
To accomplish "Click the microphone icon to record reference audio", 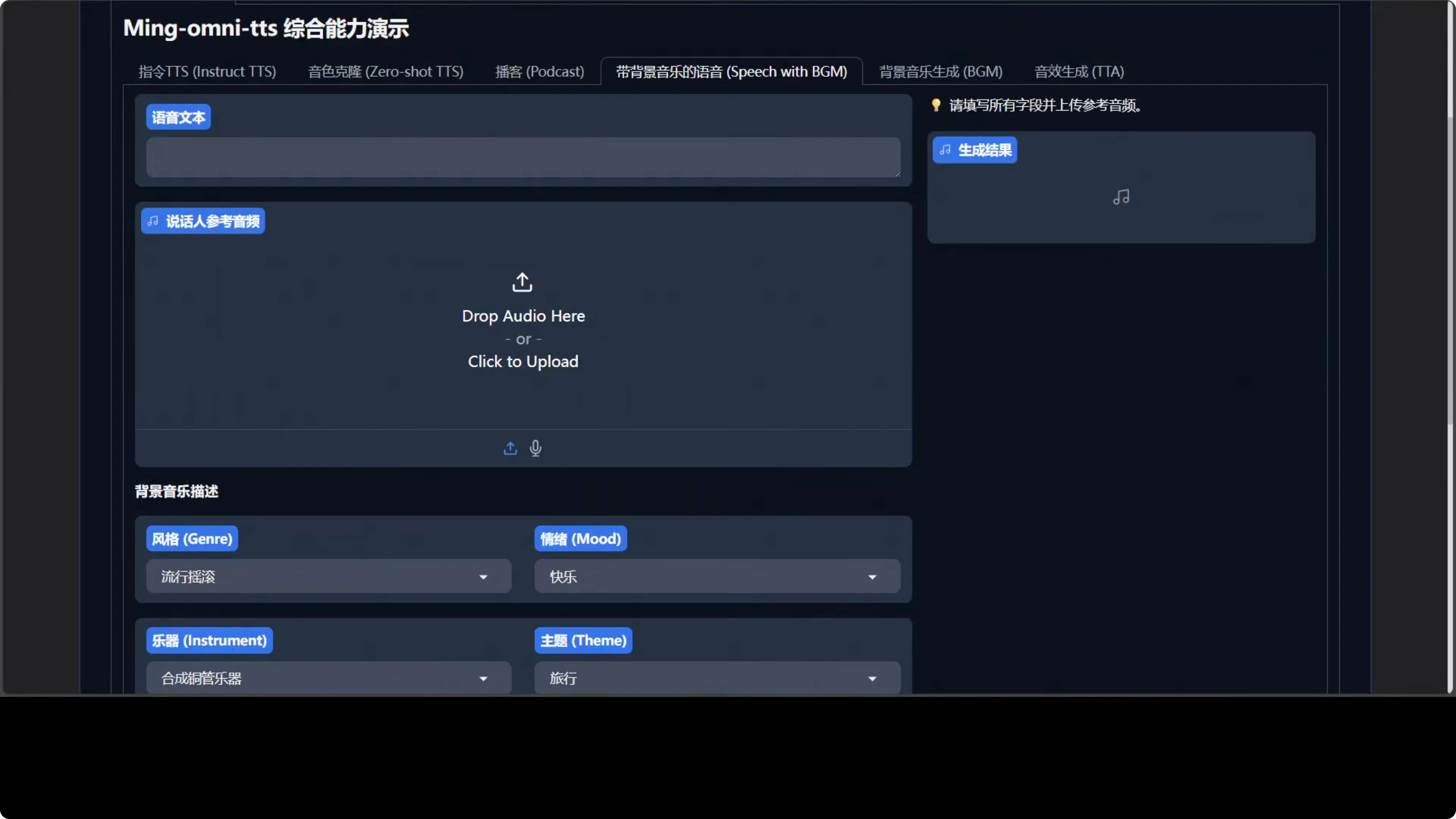I will click(x=535, y=448).
